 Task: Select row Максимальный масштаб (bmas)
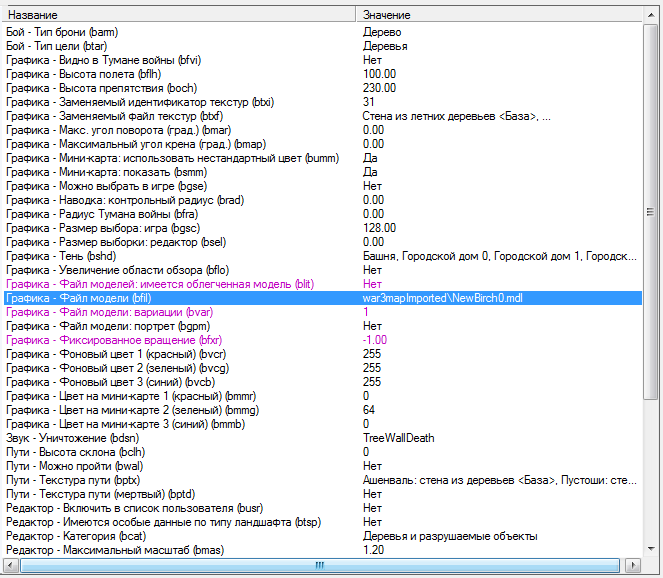(323, 550)
